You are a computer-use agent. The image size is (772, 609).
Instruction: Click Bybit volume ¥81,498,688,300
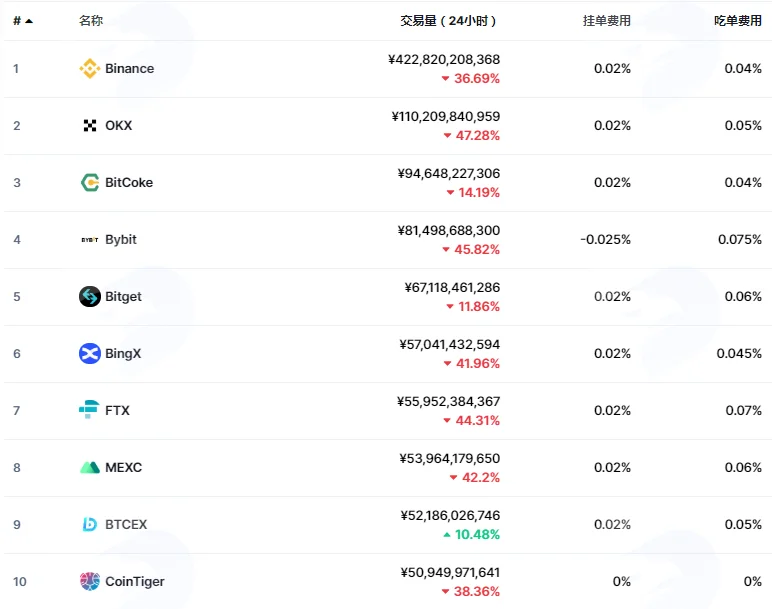(449, 230)
